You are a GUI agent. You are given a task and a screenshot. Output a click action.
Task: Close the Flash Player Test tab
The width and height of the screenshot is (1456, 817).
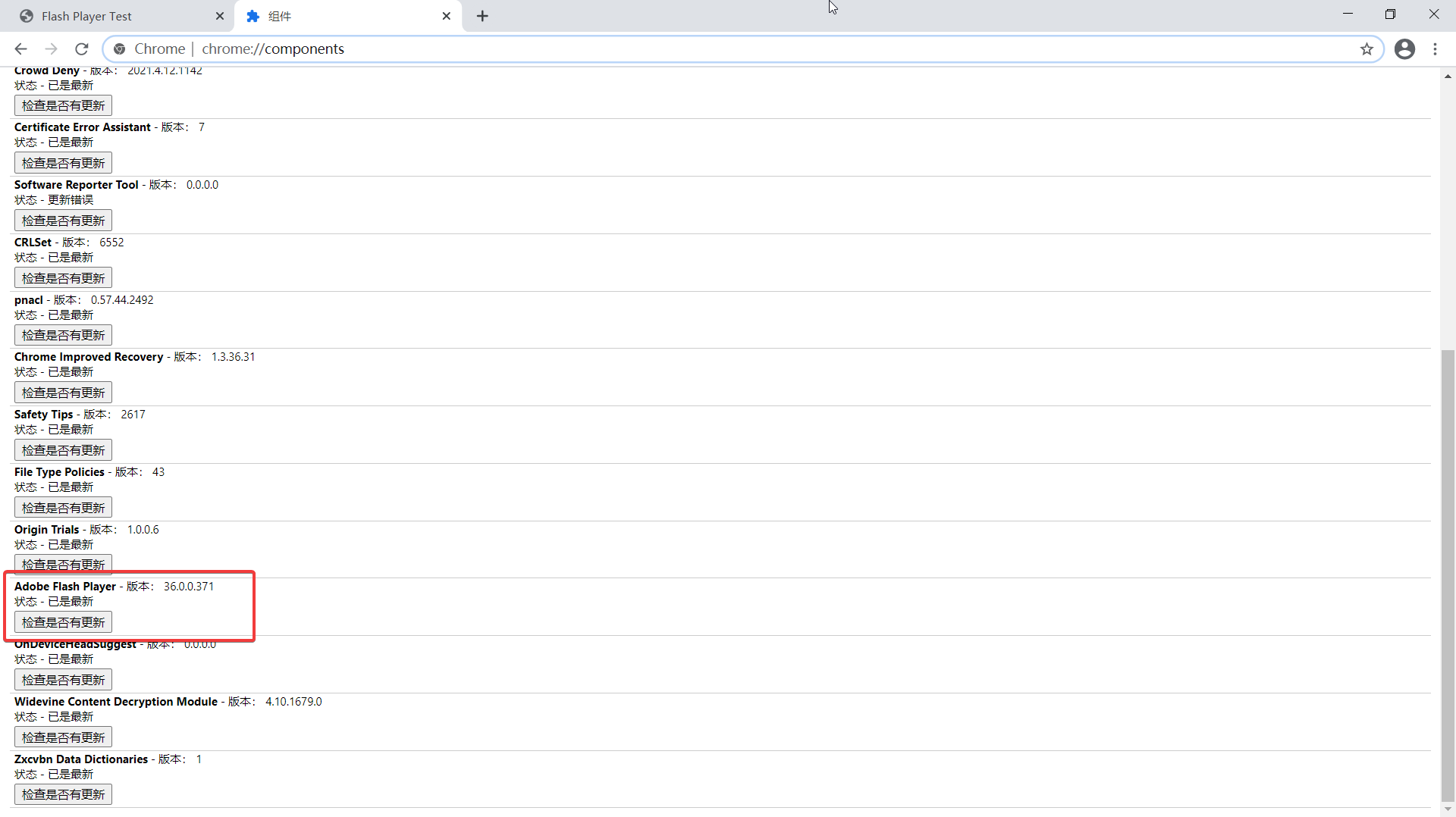220,16
